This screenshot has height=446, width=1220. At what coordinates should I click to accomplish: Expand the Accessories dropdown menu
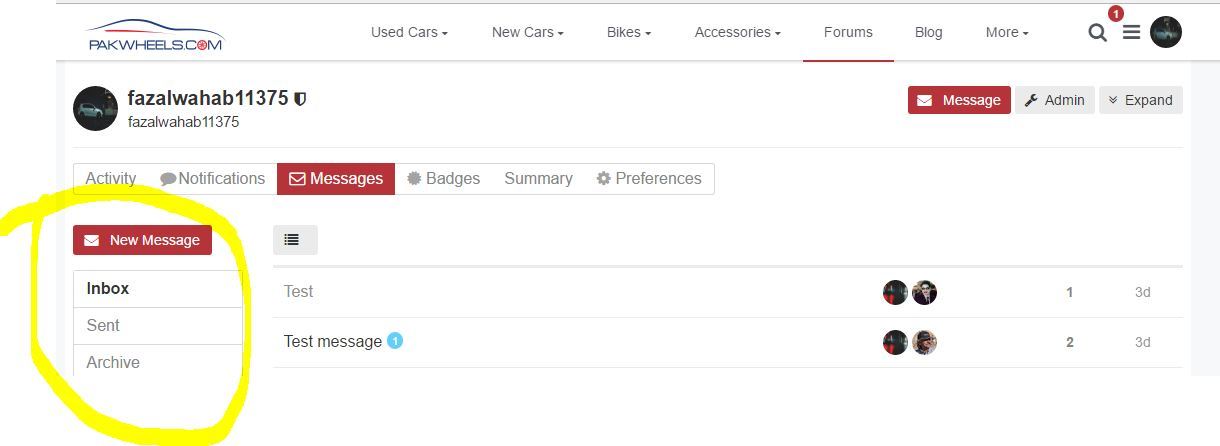[738, 32]
